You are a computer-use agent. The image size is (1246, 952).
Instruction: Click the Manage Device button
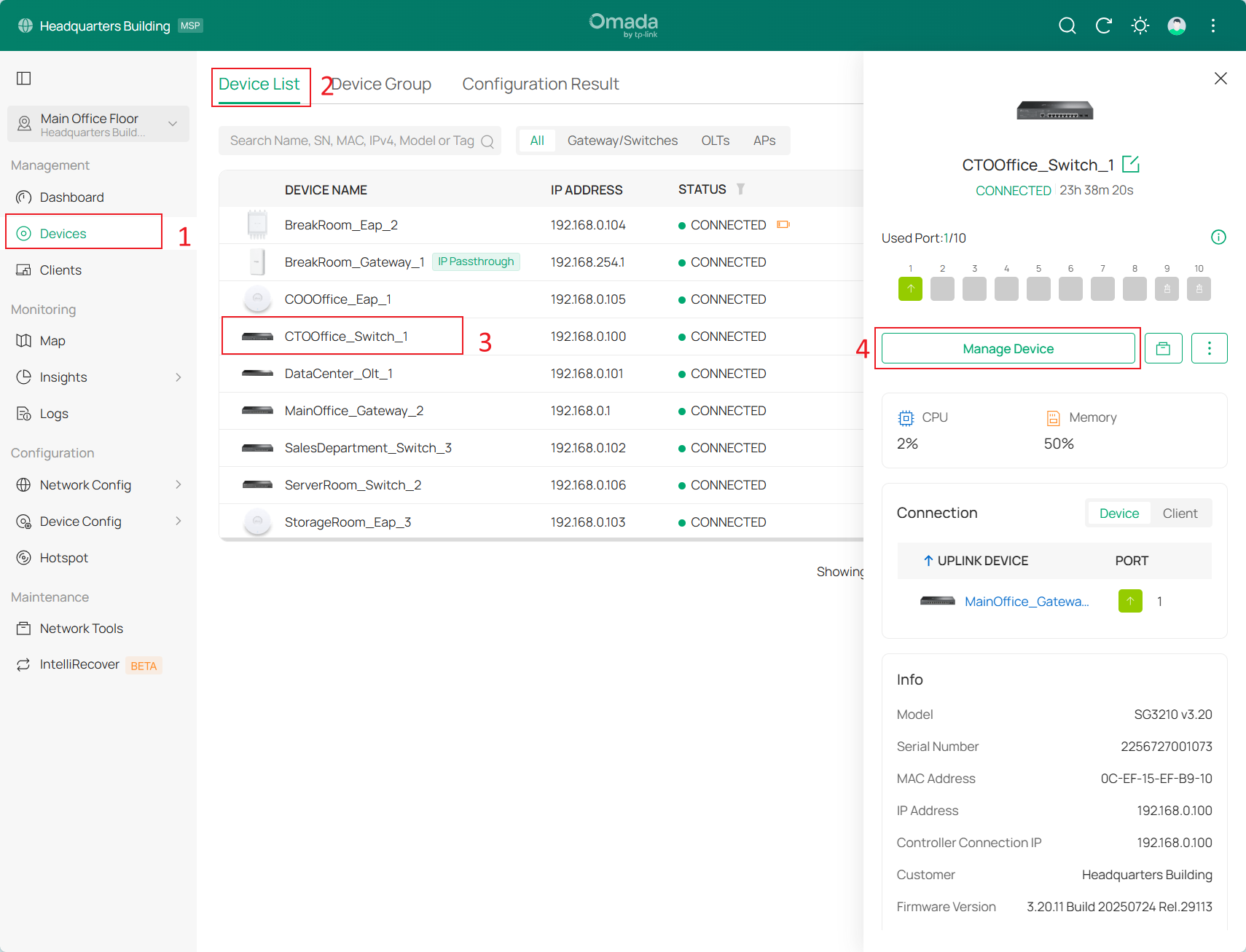tap(1008, 349)
